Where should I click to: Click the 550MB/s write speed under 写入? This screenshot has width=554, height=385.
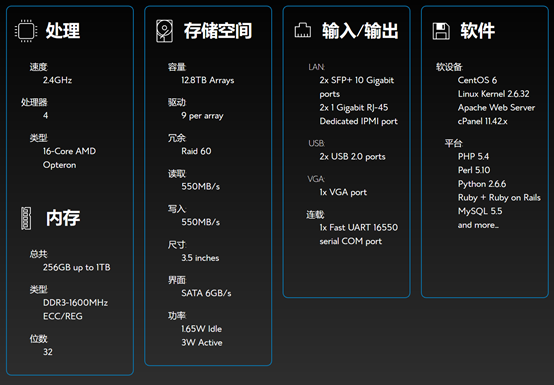coord(201,222)
